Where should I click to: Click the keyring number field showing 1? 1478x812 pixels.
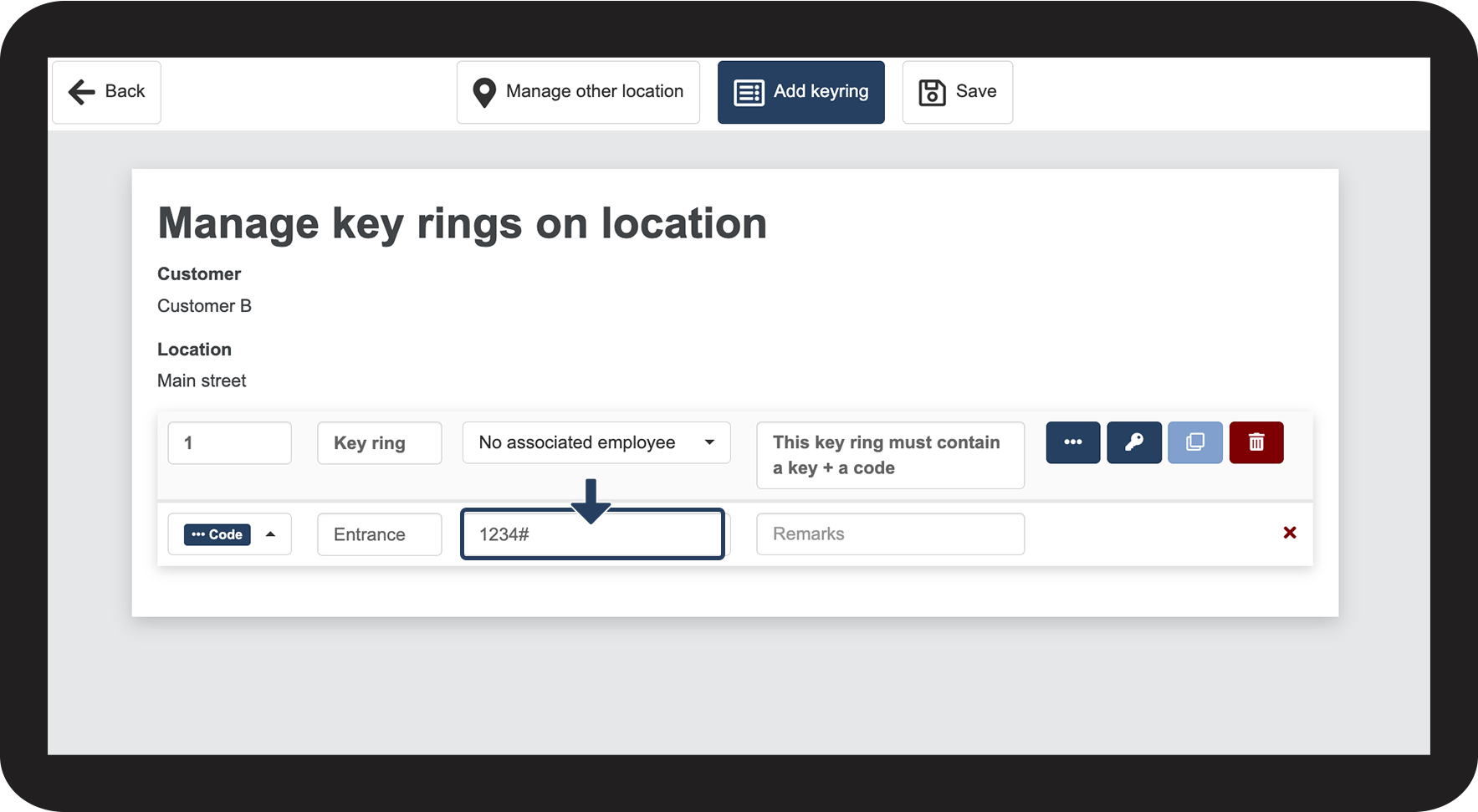(x=229, y=442)
